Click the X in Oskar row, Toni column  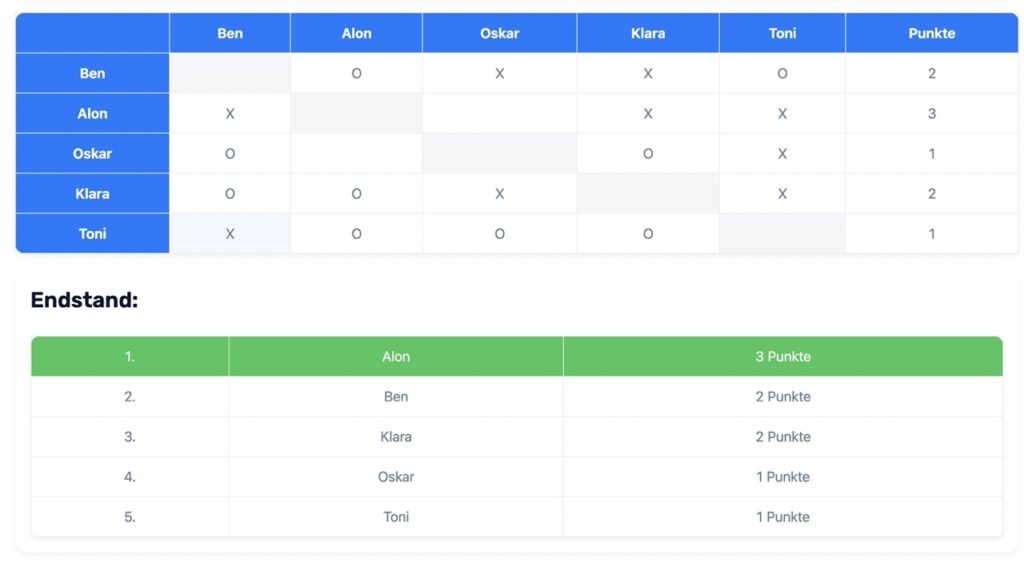click(x=782, y=153)
